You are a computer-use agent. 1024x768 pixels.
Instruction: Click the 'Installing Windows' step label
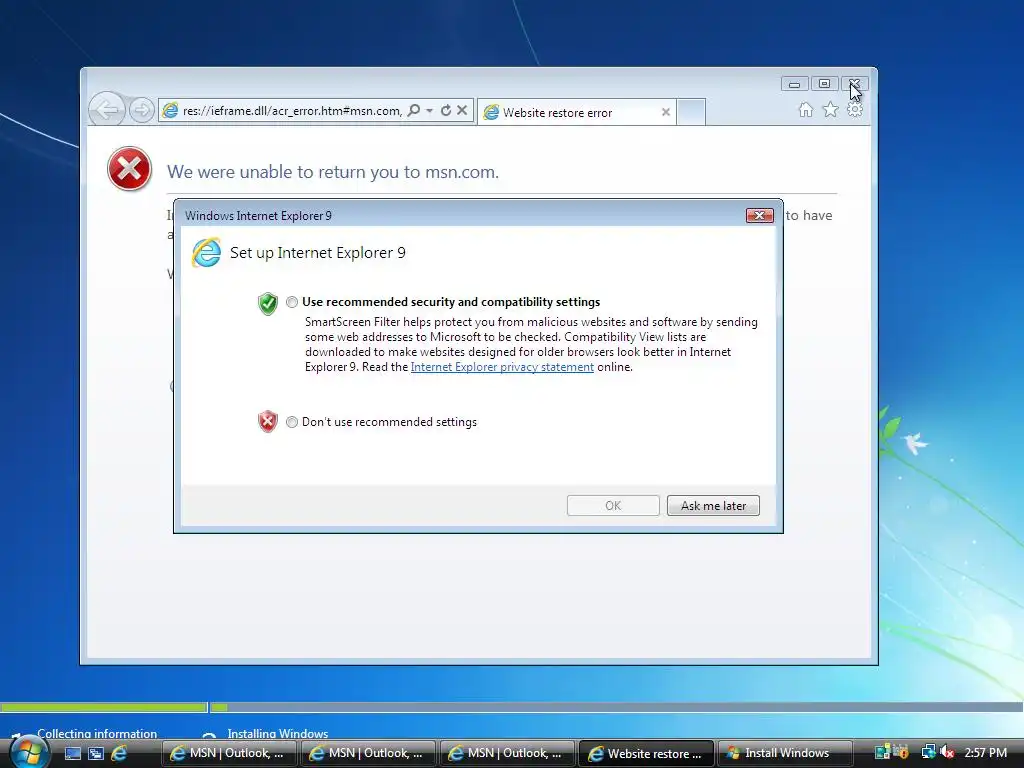pyautogui.click(x=278, y=733)
